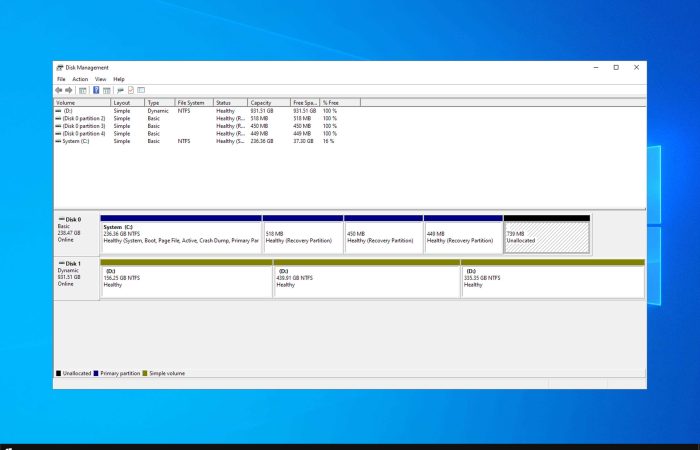Click the "450 MB" capacity cell for partition 3
The width and height of the screenshot is (700, 450).
point(259,126)
